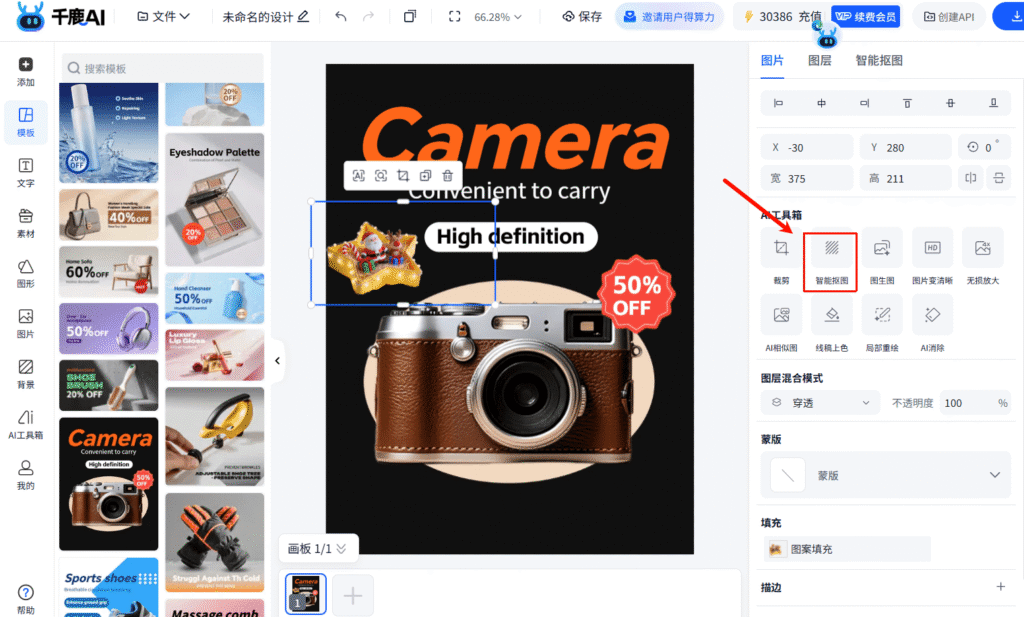Viewport: 1024px width, 617px height.
Task: Open 文字 text panel in left sidebar
Action: (x=26, y=172)
